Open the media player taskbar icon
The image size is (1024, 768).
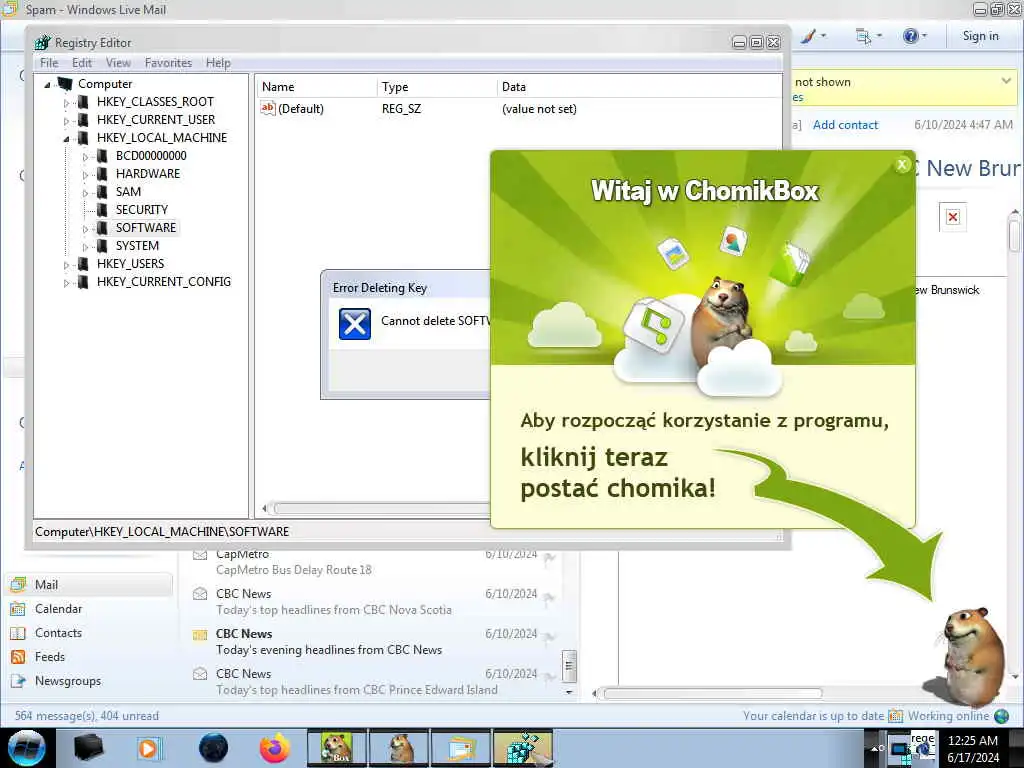pos(149,748)
